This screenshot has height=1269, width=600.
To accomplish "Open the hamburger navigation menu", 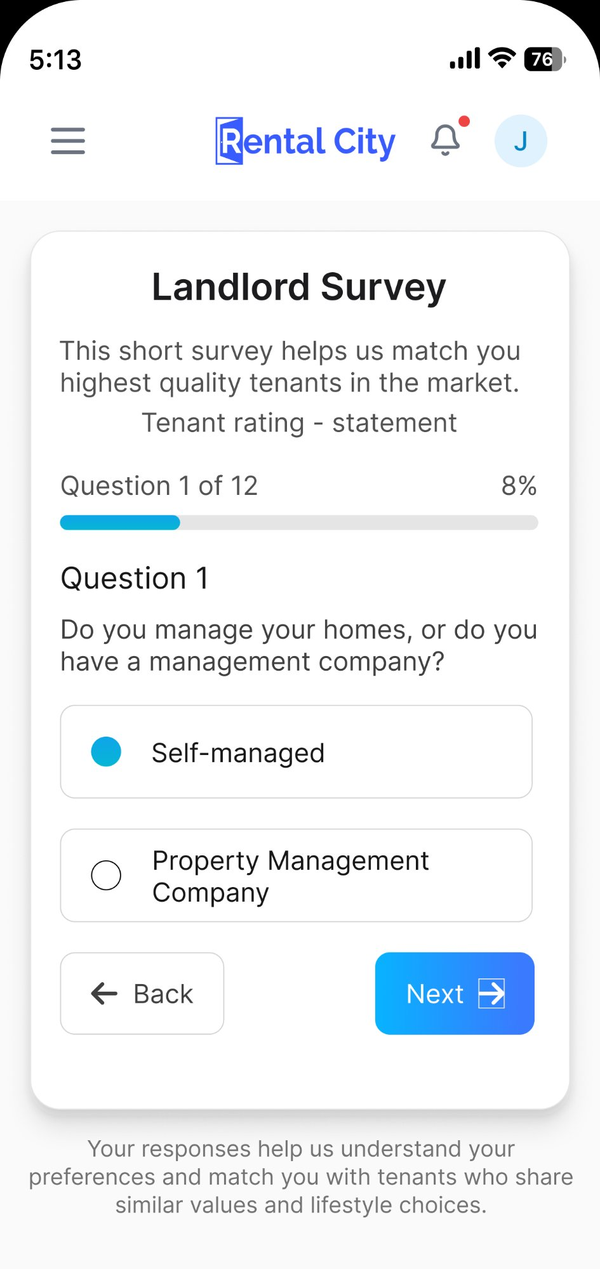I will pos(68,141).
